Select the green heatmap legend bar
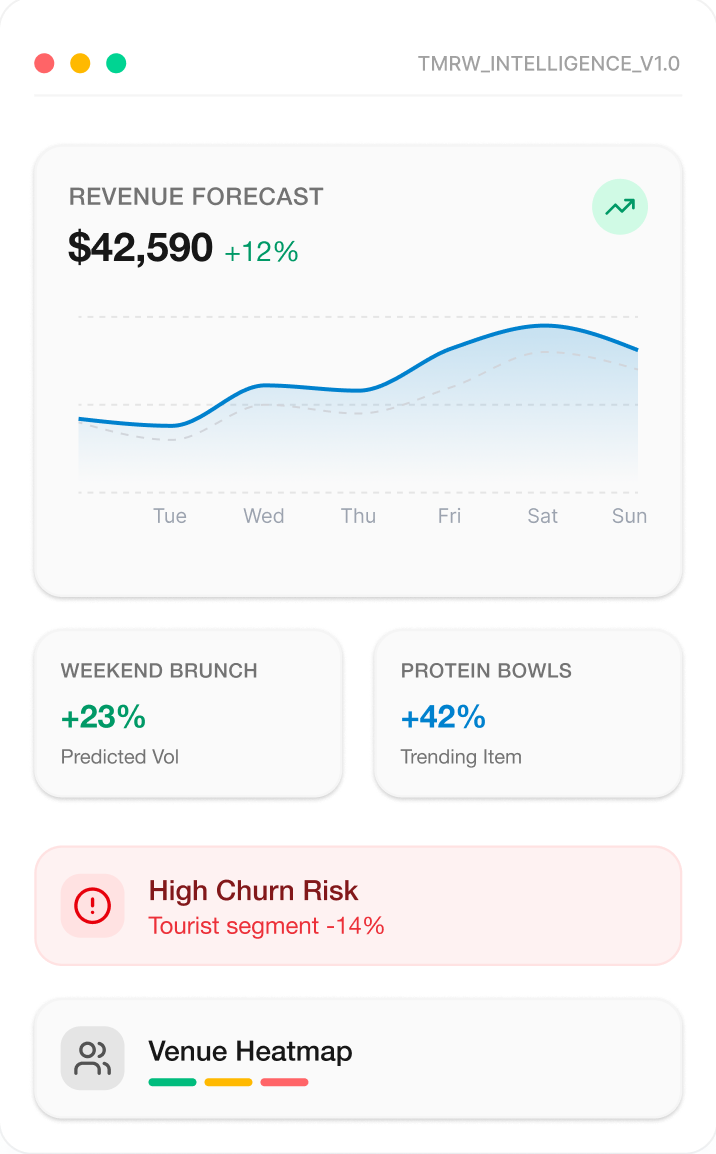716x1154 pixels. (172, 1082)
